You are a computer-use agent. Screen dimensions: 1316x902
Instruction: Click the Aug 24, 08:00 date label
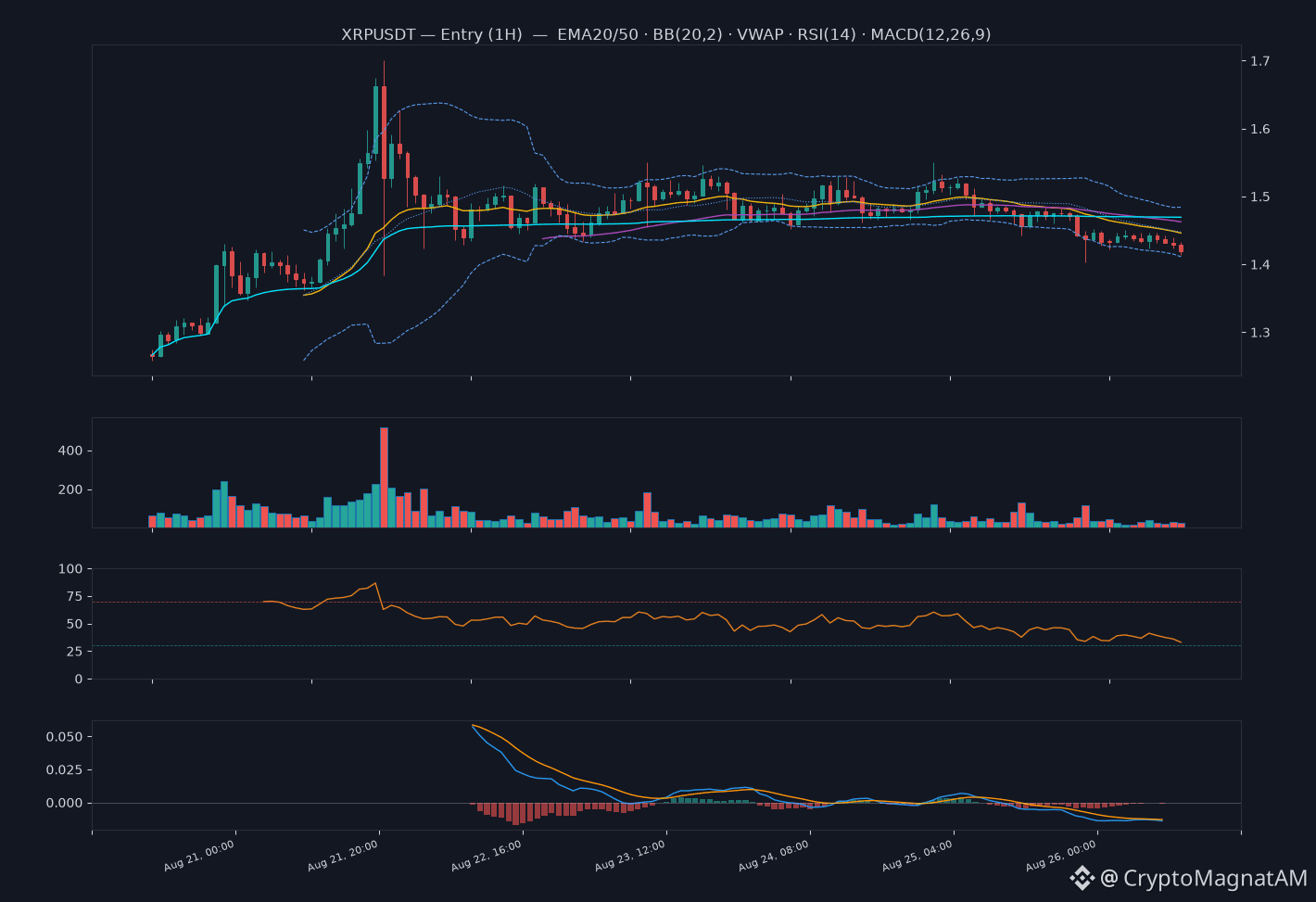[773, 856]
